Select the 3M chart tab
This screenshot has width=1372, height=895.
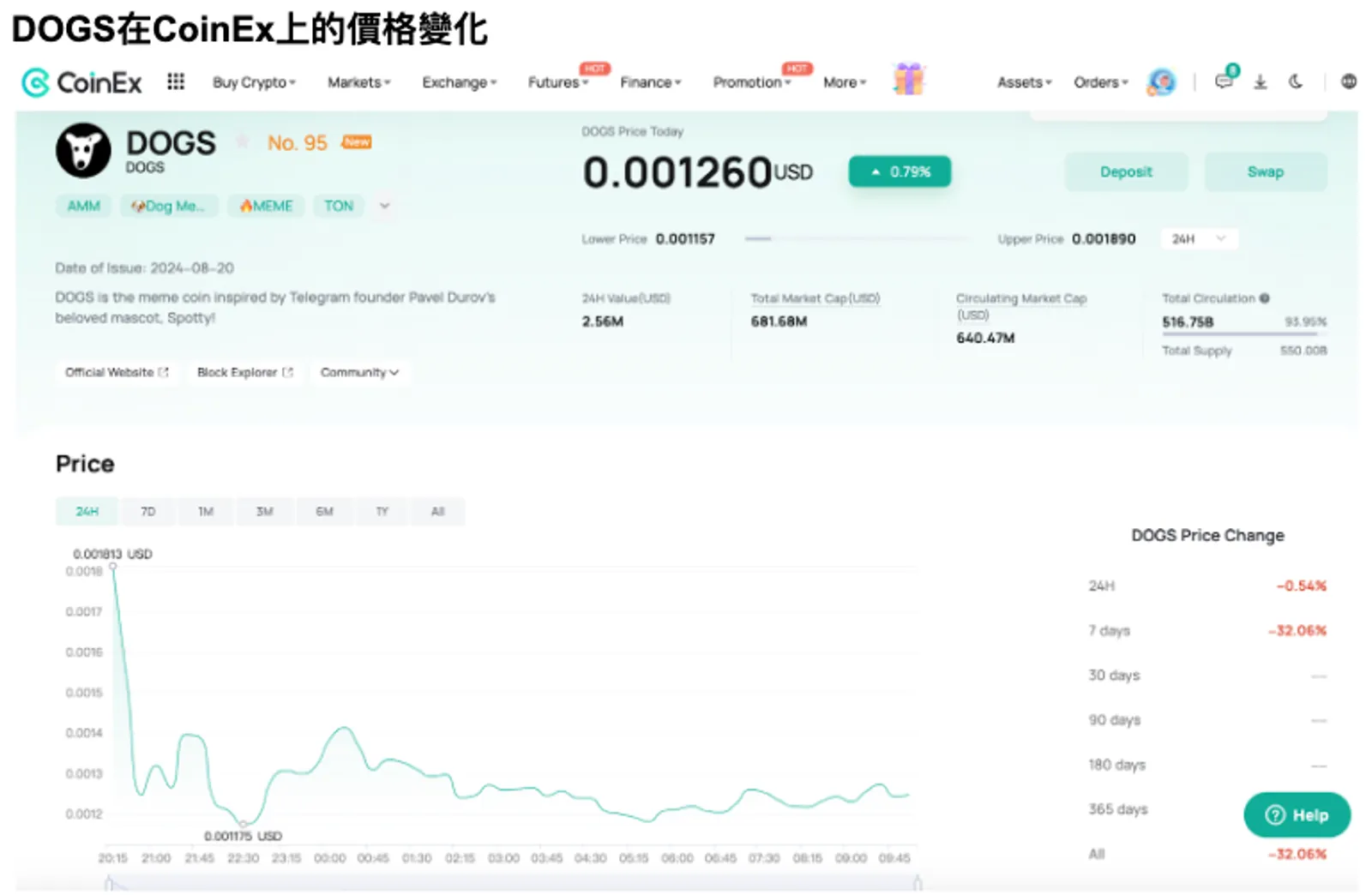[265, 511]
